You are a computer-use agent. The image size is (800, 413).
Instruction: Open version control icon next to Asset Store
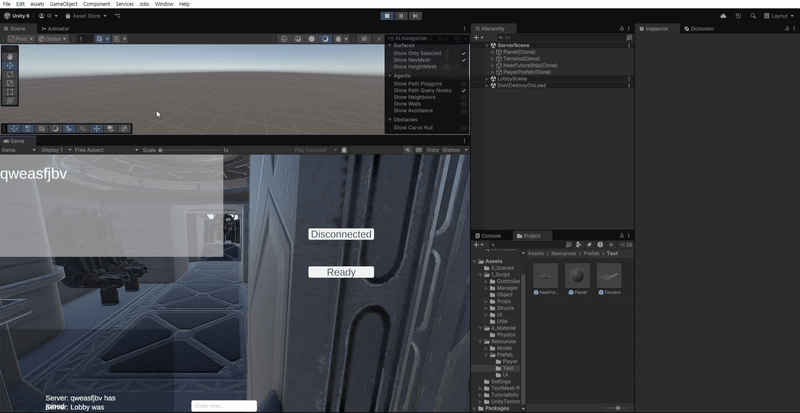117,16
